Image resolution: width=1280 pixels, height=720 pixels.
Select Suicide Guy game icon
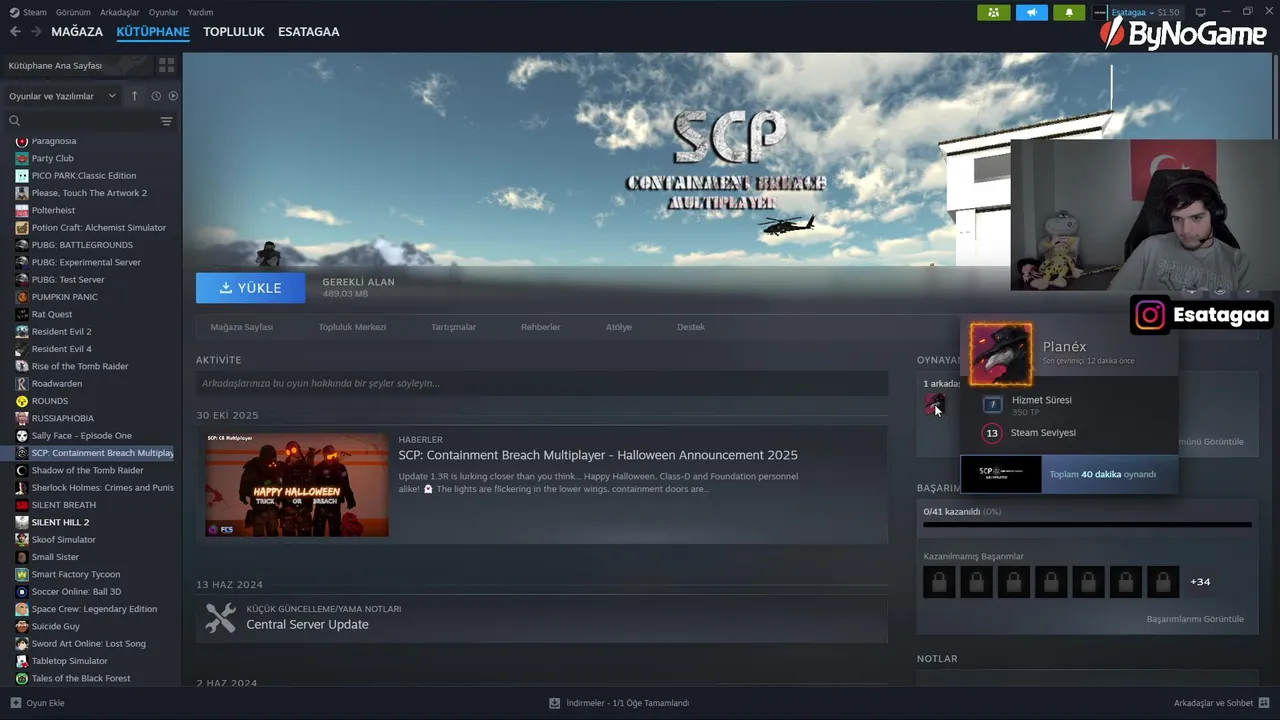pyautogui.click(x=22, y=626)
